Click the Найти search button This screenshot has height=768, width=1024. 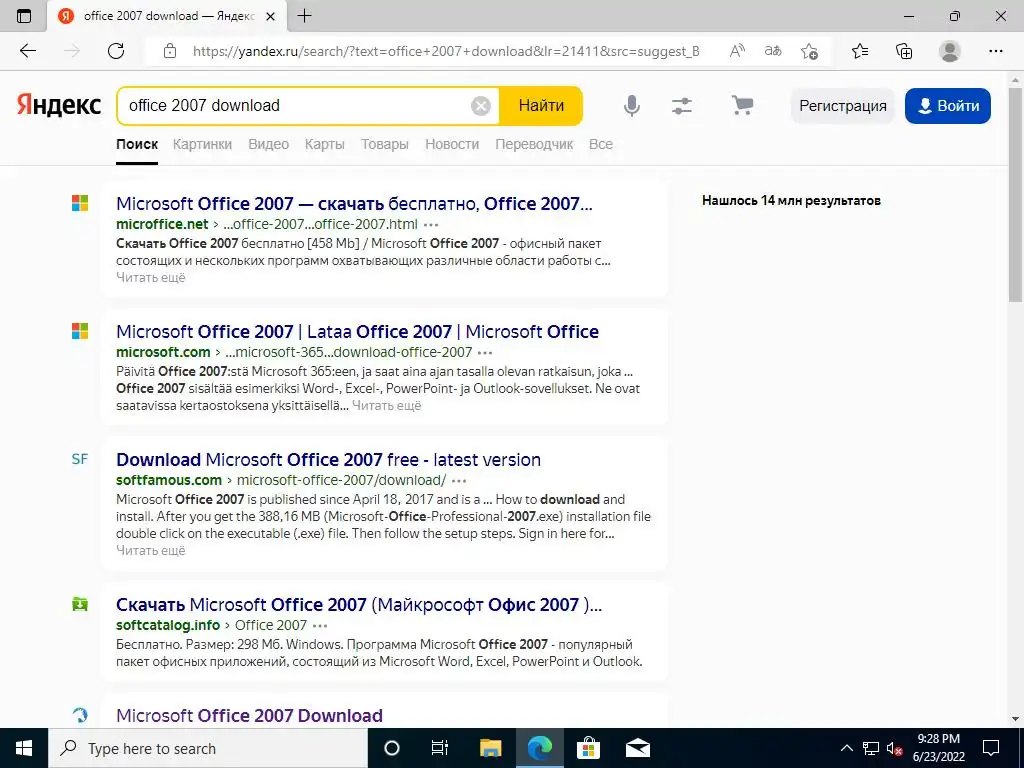[541, 106]
